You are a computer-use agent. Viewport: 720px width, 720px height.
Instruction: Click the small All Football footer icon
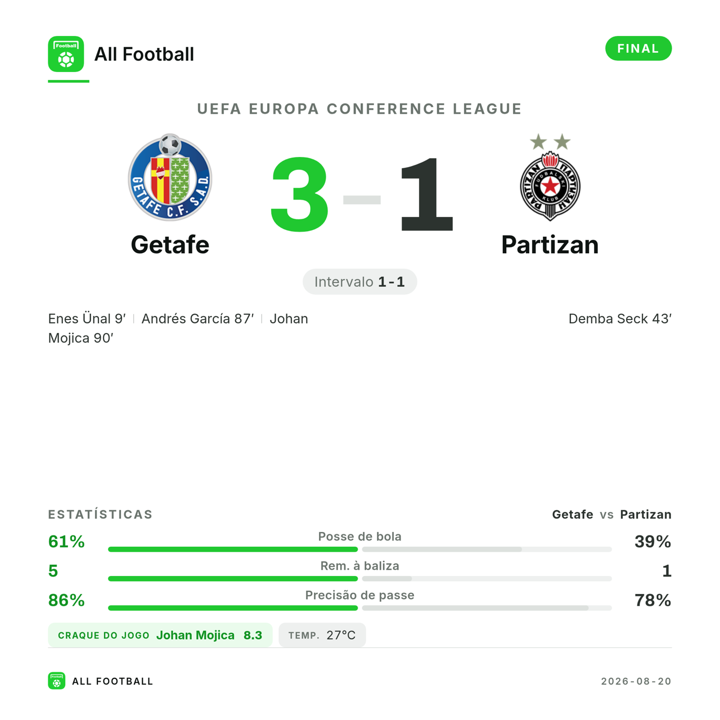[56, 681]
